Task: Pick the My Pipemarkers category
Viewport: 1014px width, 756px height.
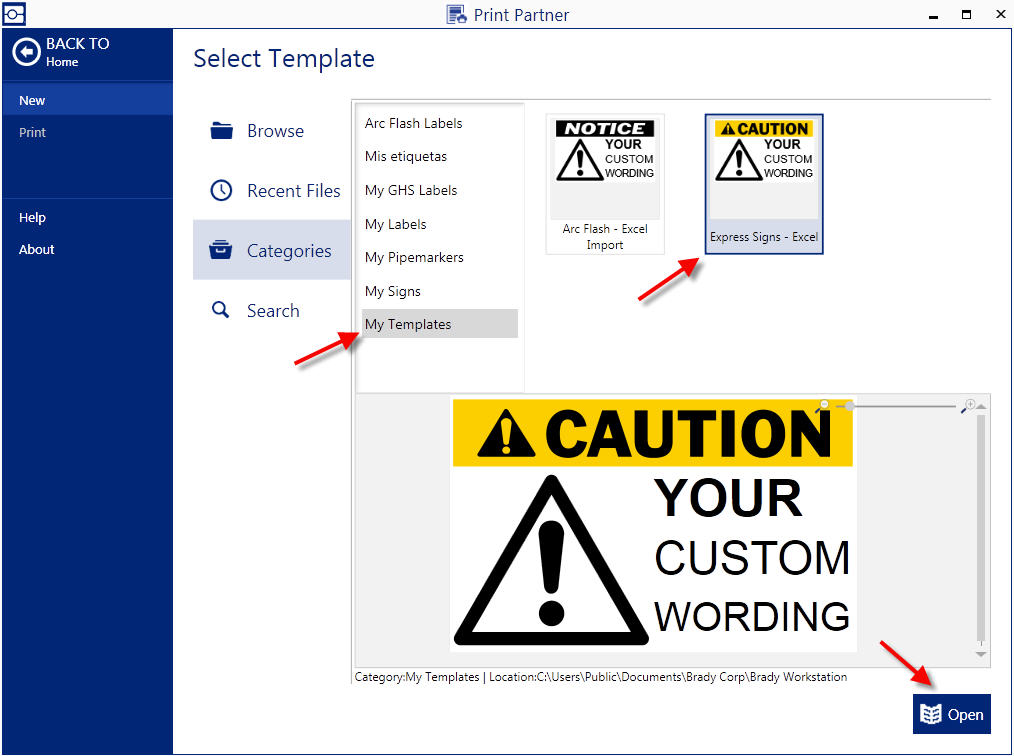Action: pyautogui.click(x=414, y=257)
